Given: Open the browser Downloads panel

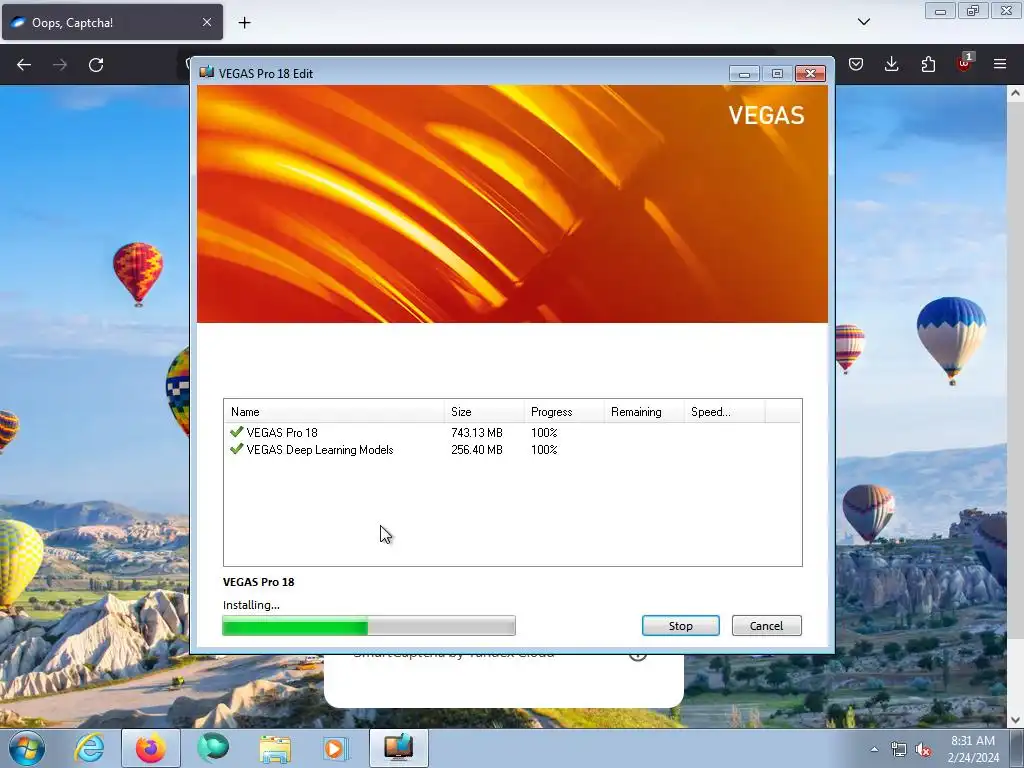Looking at the screenshot, I should click(891, 64).
